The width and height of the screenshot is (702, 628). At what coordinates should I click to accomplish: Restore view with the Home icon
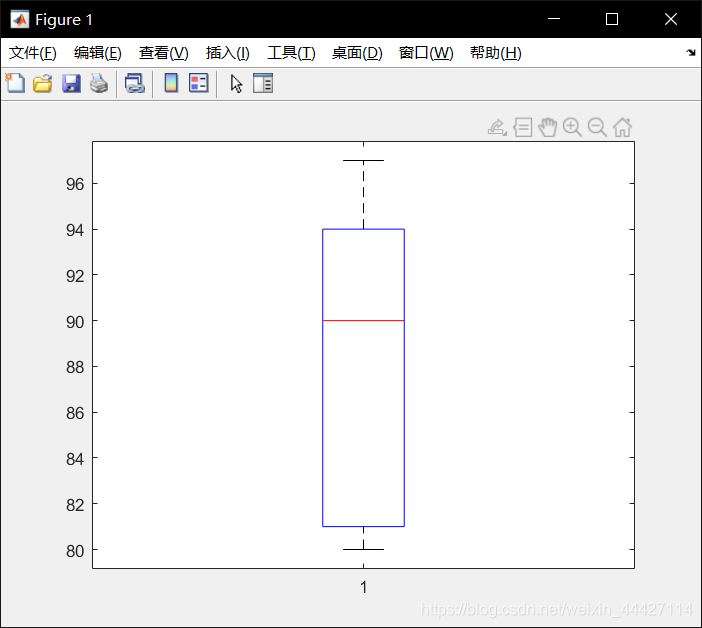click(x=622, y=128)
